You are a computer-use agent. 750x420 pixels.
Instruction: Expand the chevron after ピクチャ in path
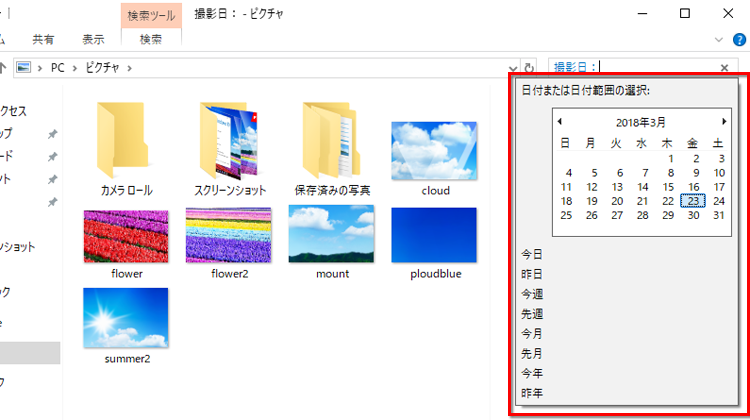(130, 68)
